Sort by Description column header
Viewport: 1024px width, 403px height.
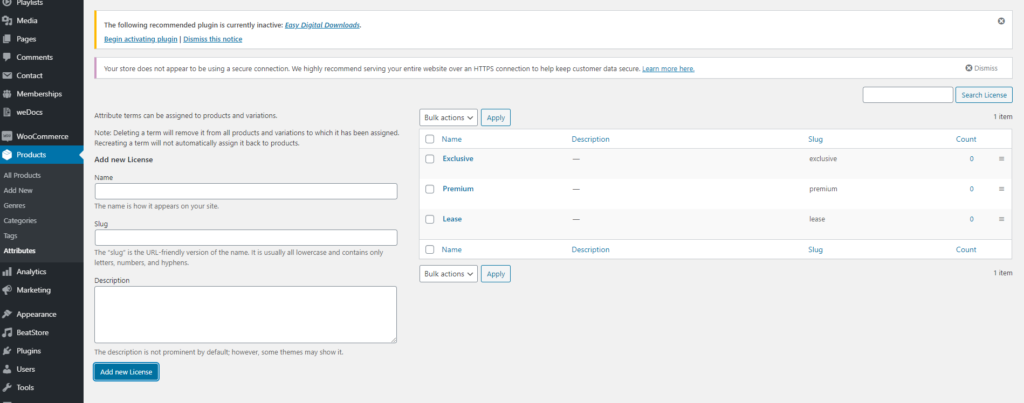(590, 139)
